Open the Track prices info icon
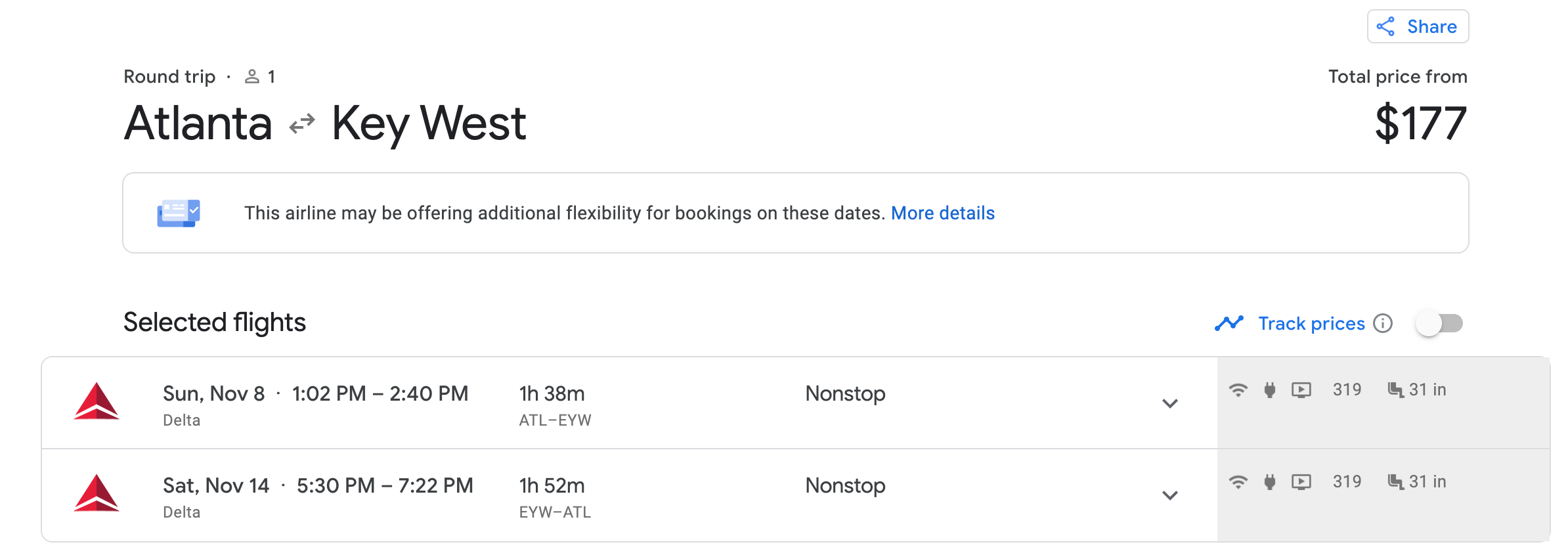This screenshot has width=1568, height=557. click(x=1383, y=323)
